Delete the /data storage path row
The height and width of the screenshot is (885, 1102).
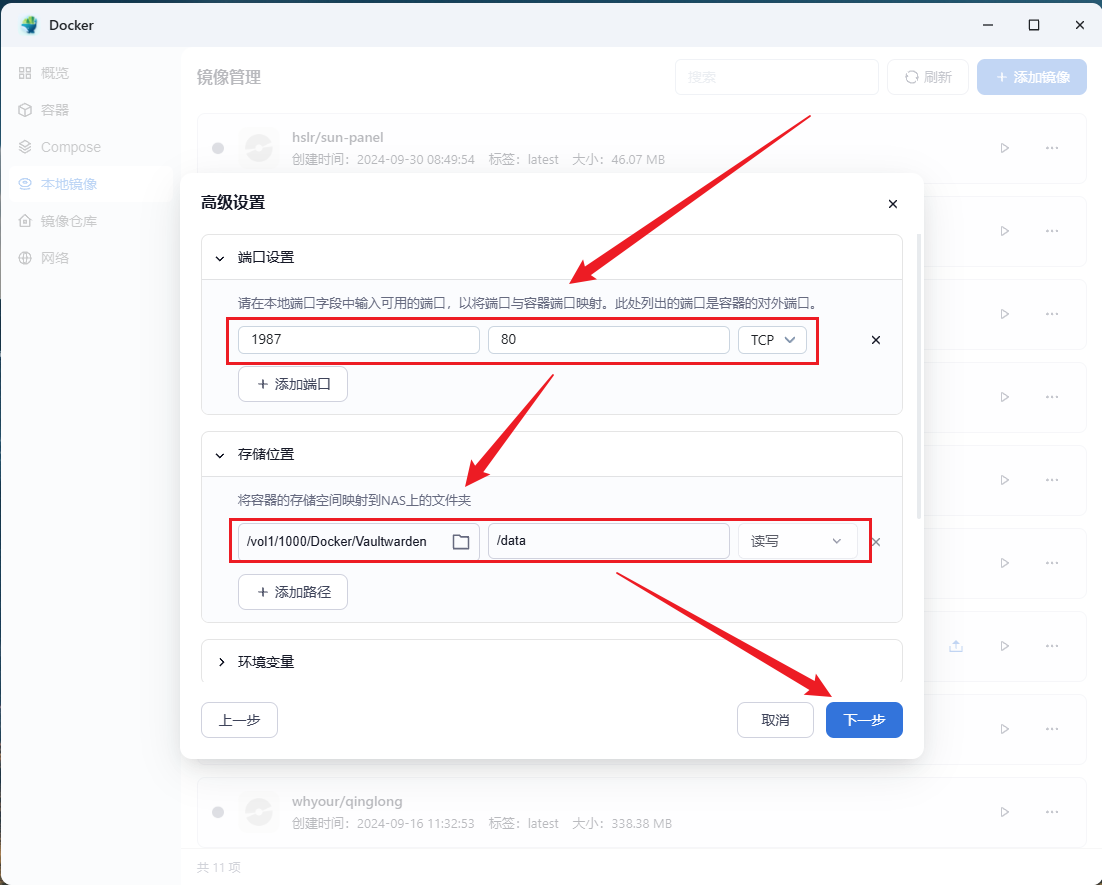(876, 542)
